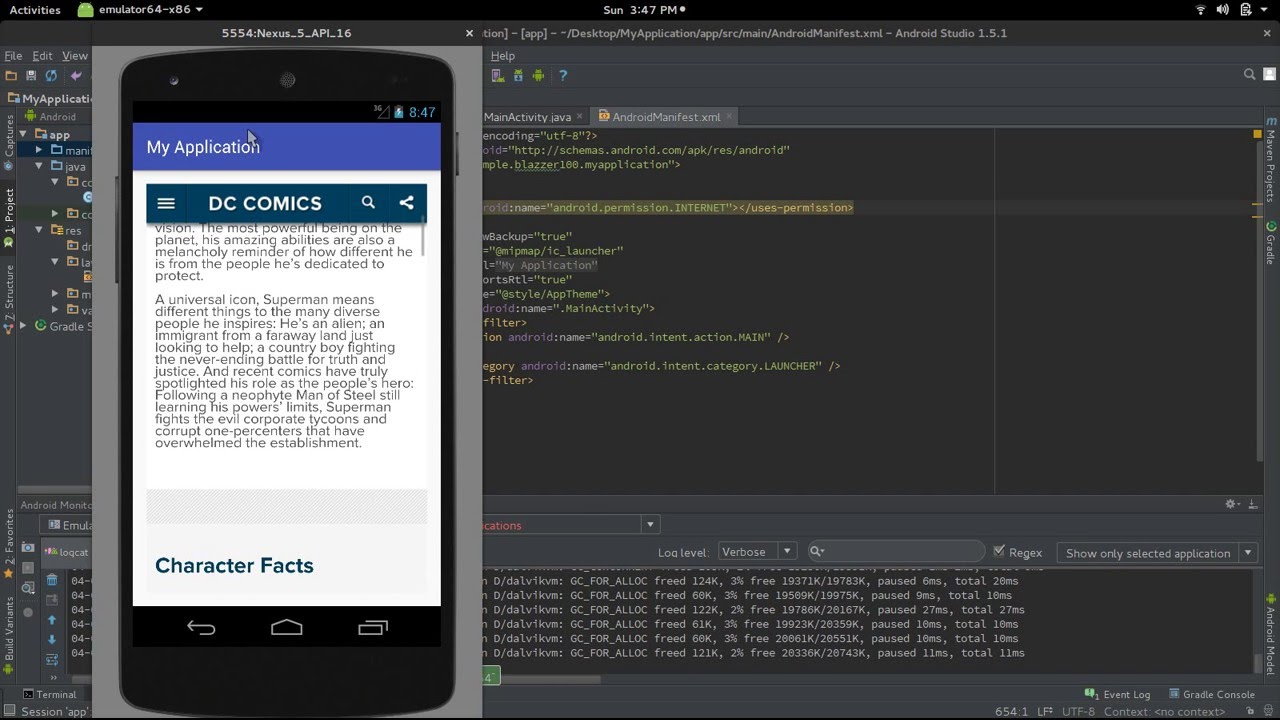Open the emulator64-x86 app menu dropdown
The image size is (1280, 720).
[x=141, y=9]
